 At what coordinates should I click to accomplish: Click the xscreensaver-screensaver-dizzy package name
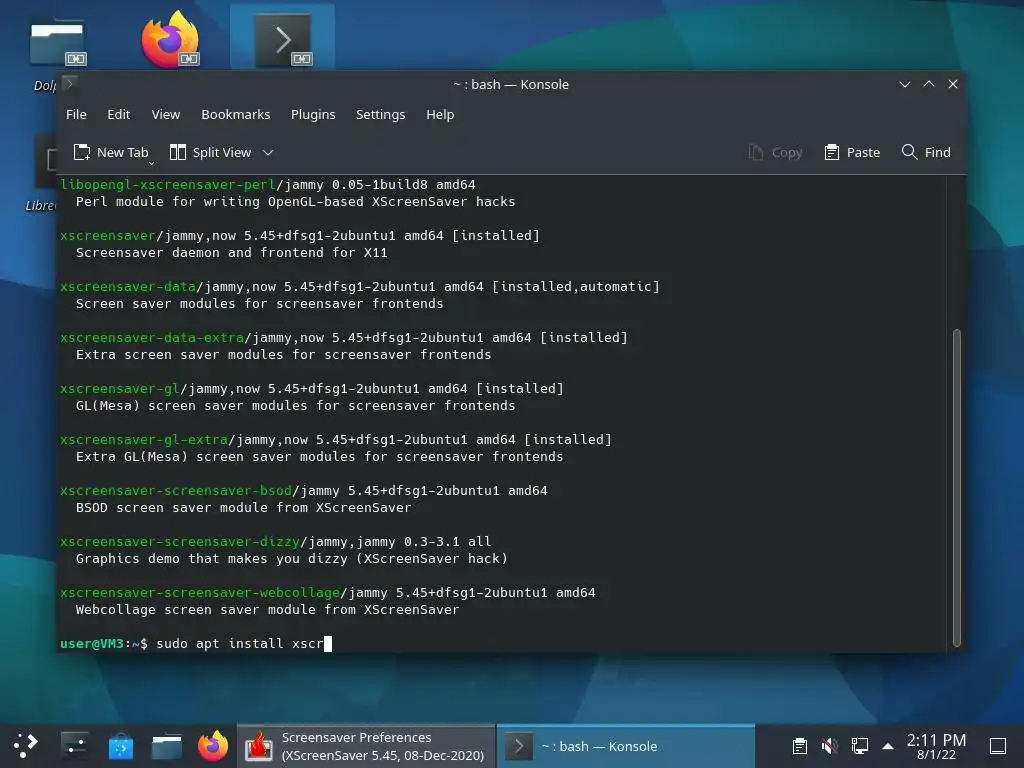click(x=180, y=541)
